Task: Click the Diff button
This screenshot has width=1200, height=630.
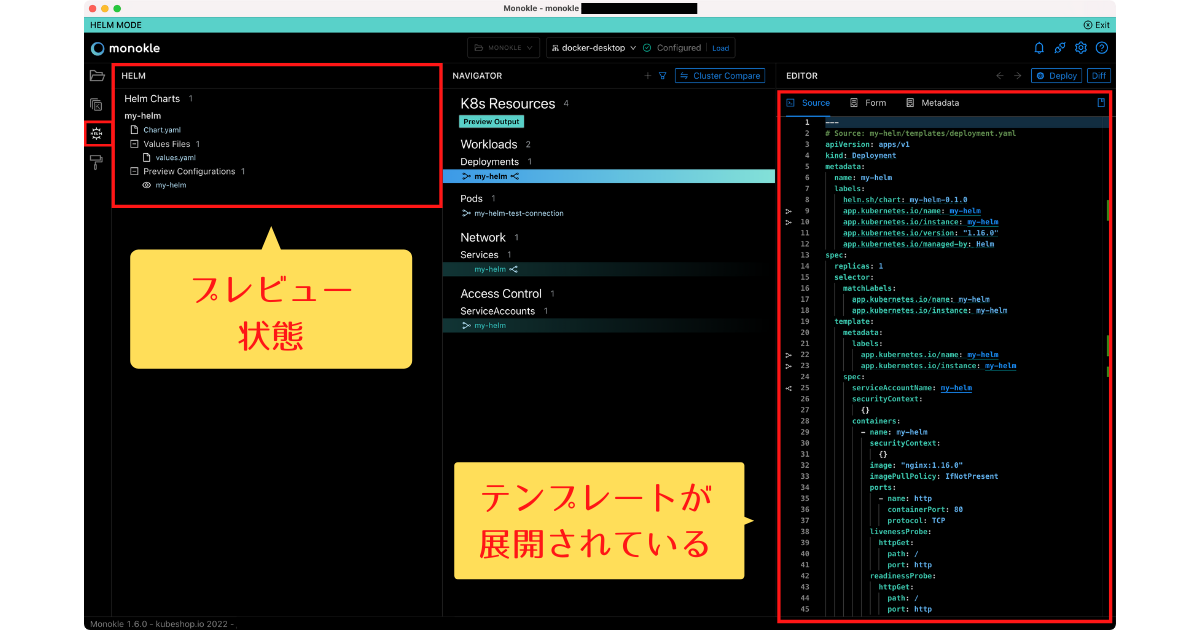Action: point(1099,76)
